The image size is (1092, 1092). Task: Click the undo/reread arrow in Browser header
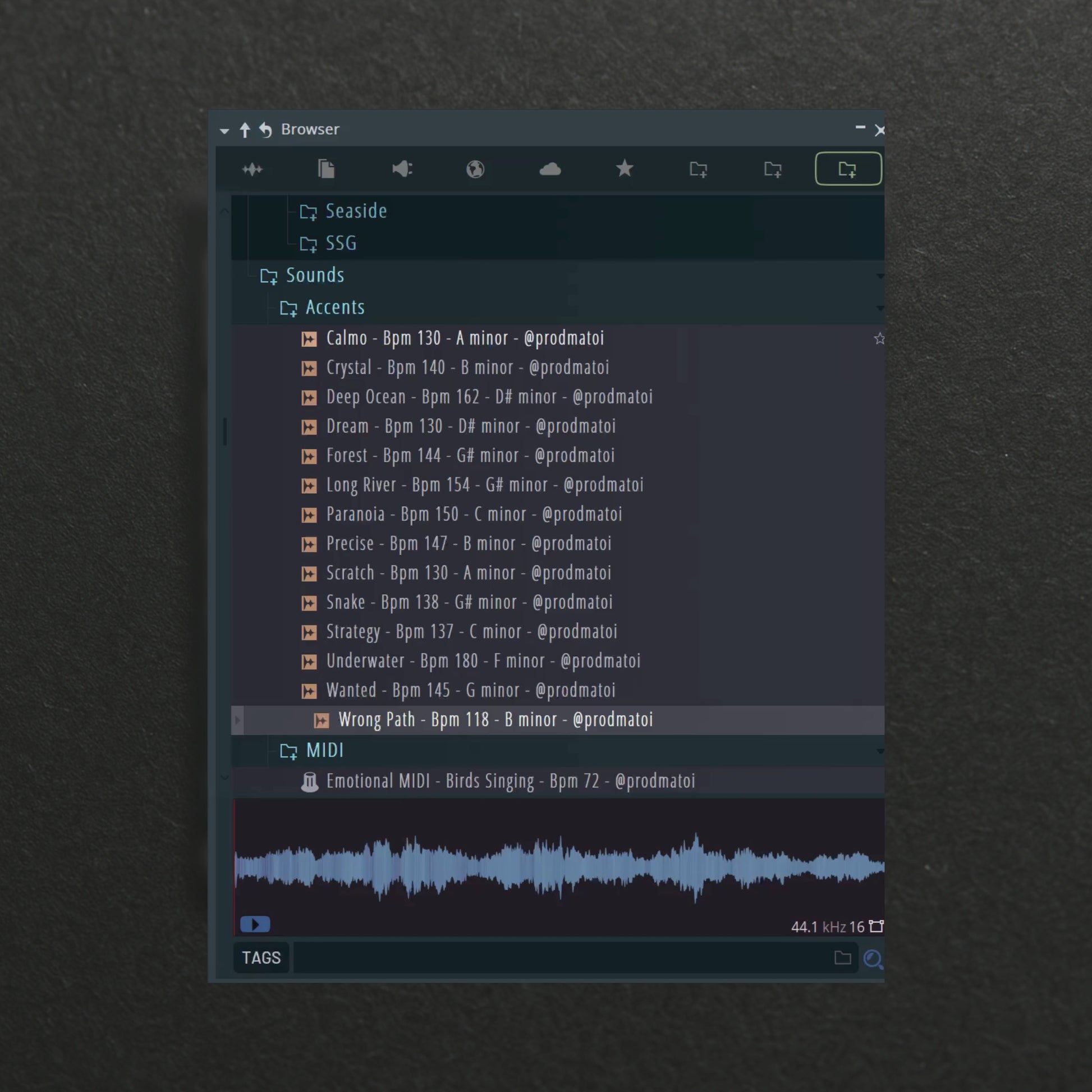(265, 130)
